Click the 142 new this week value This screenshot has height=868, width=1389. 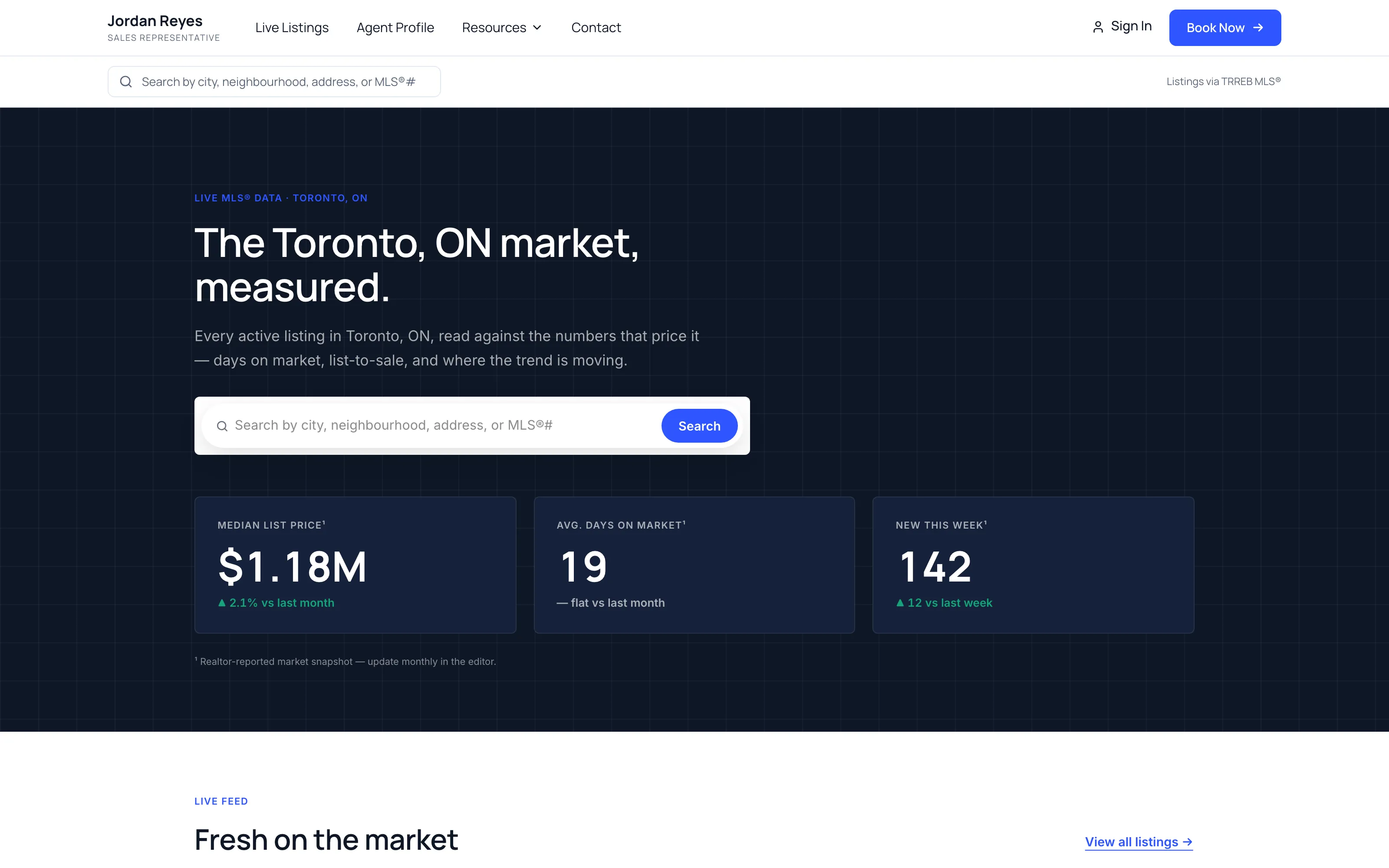[x=935, y=567]
